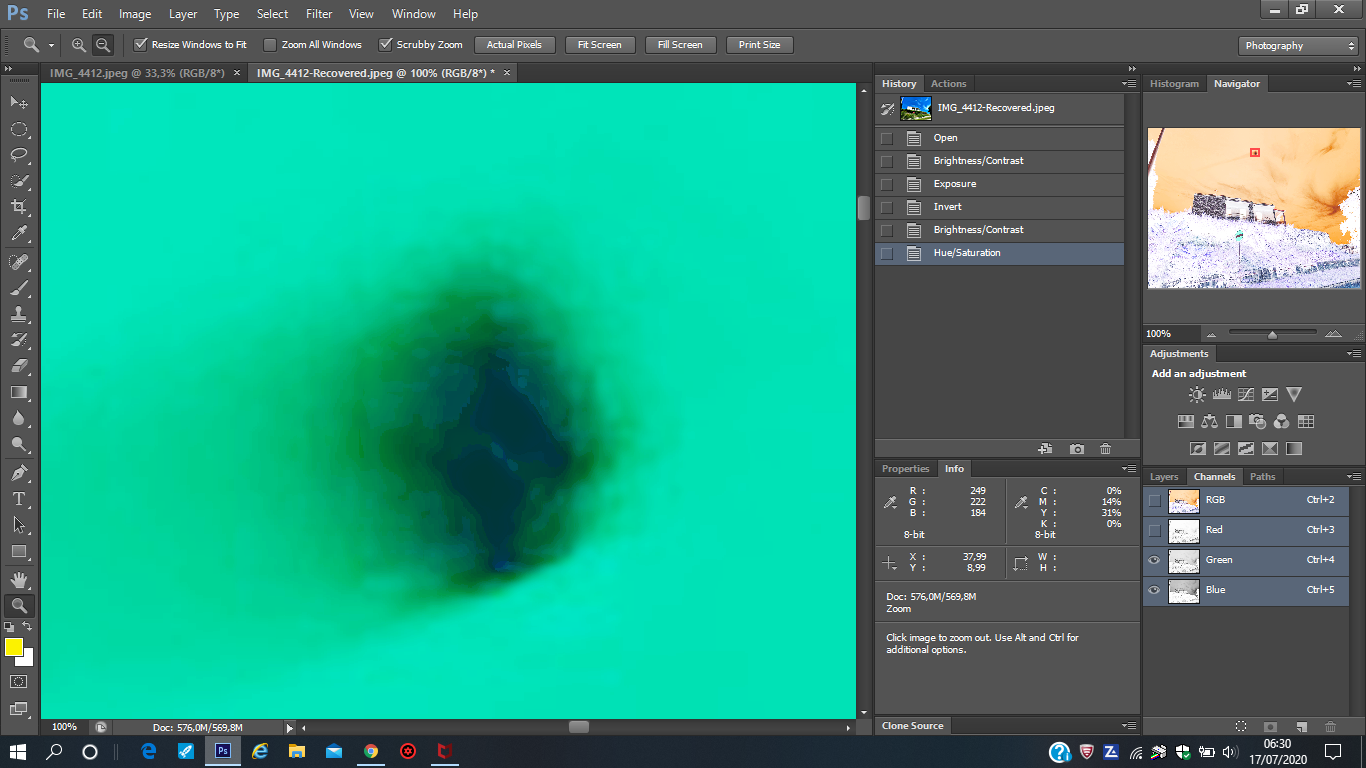The height and width of the screenshot is (768, 1366).
Task: Open the Photography workspace dropdown
Action: [1299, 46]
